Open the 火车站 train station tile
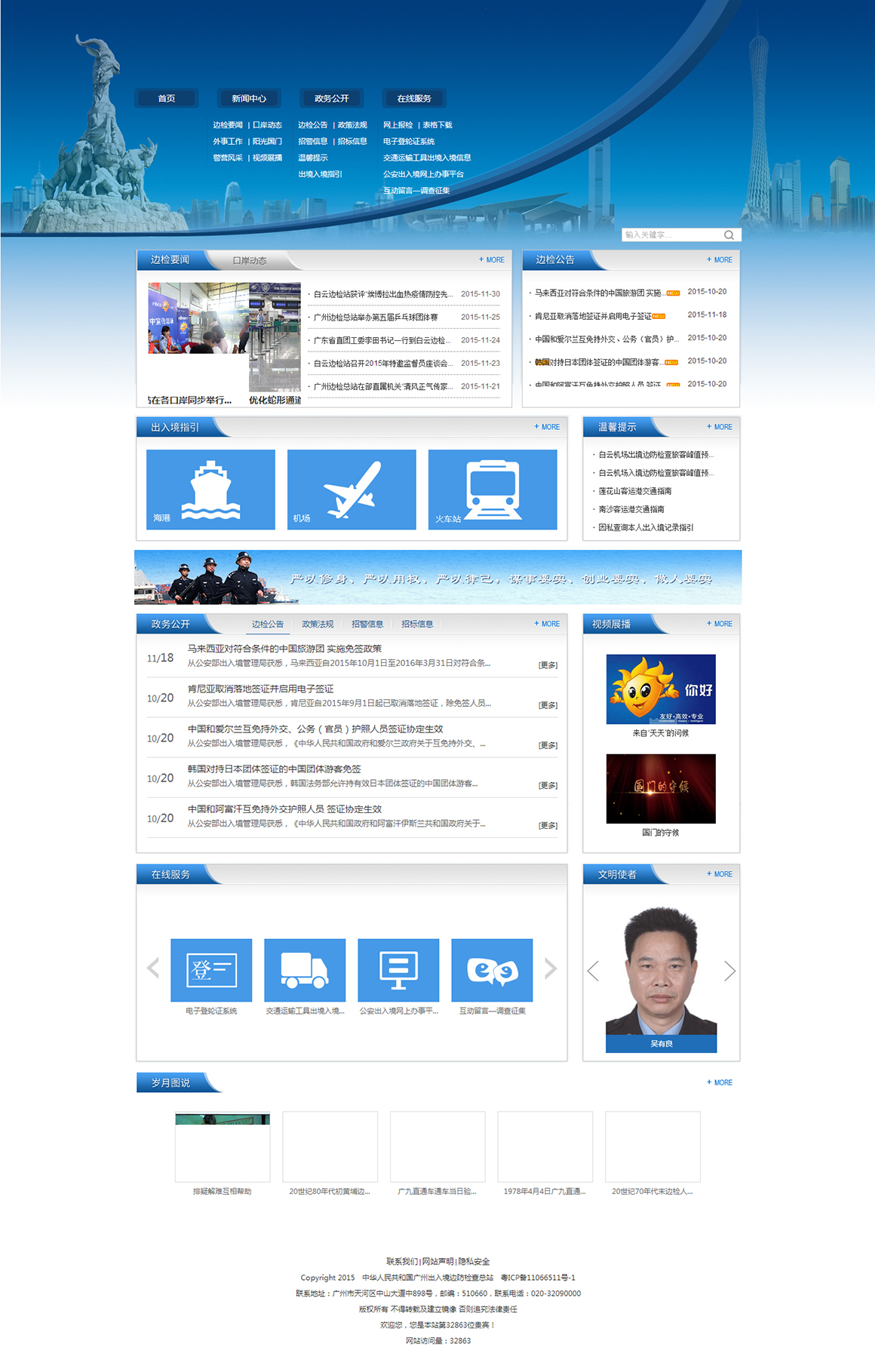 (x=493, y=490)
